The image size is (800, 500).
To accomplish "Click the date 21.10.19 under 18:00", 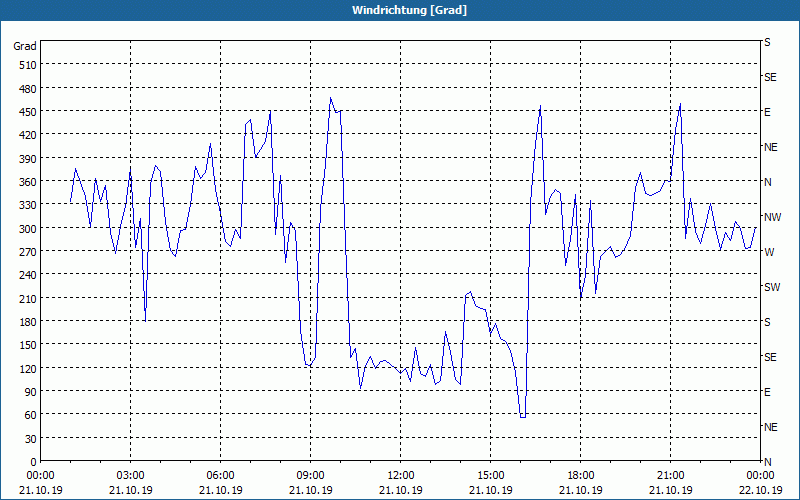I will pos(581,490).
